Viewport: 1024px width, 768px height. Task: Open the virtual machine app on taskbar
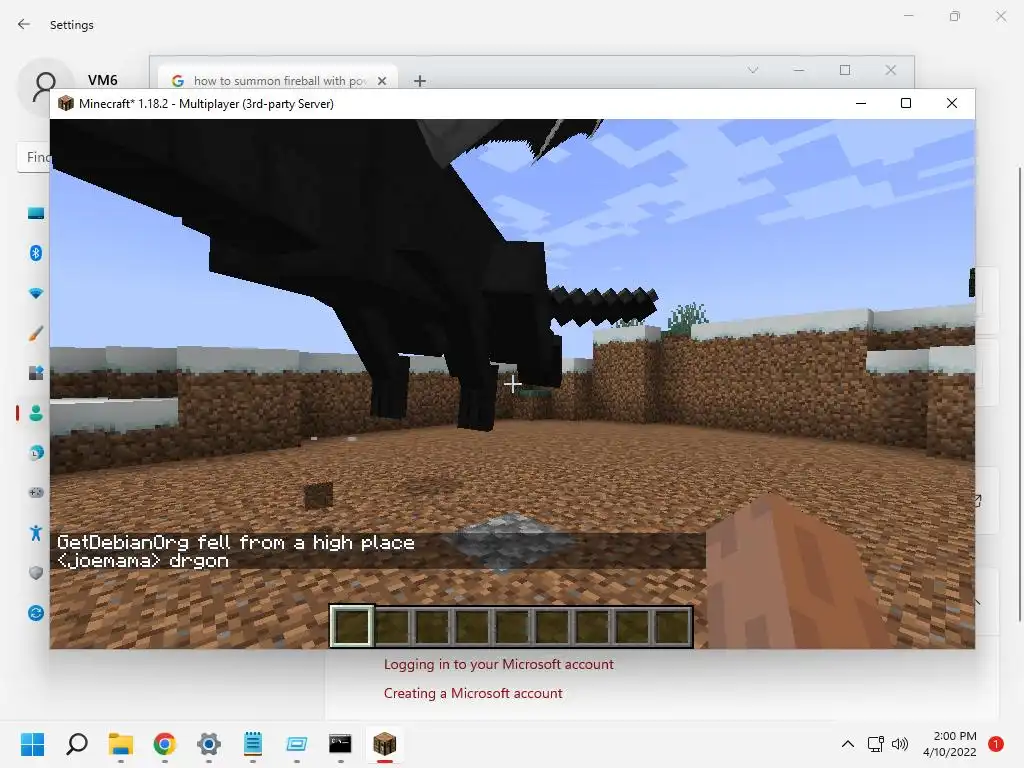tap(296, 744)
